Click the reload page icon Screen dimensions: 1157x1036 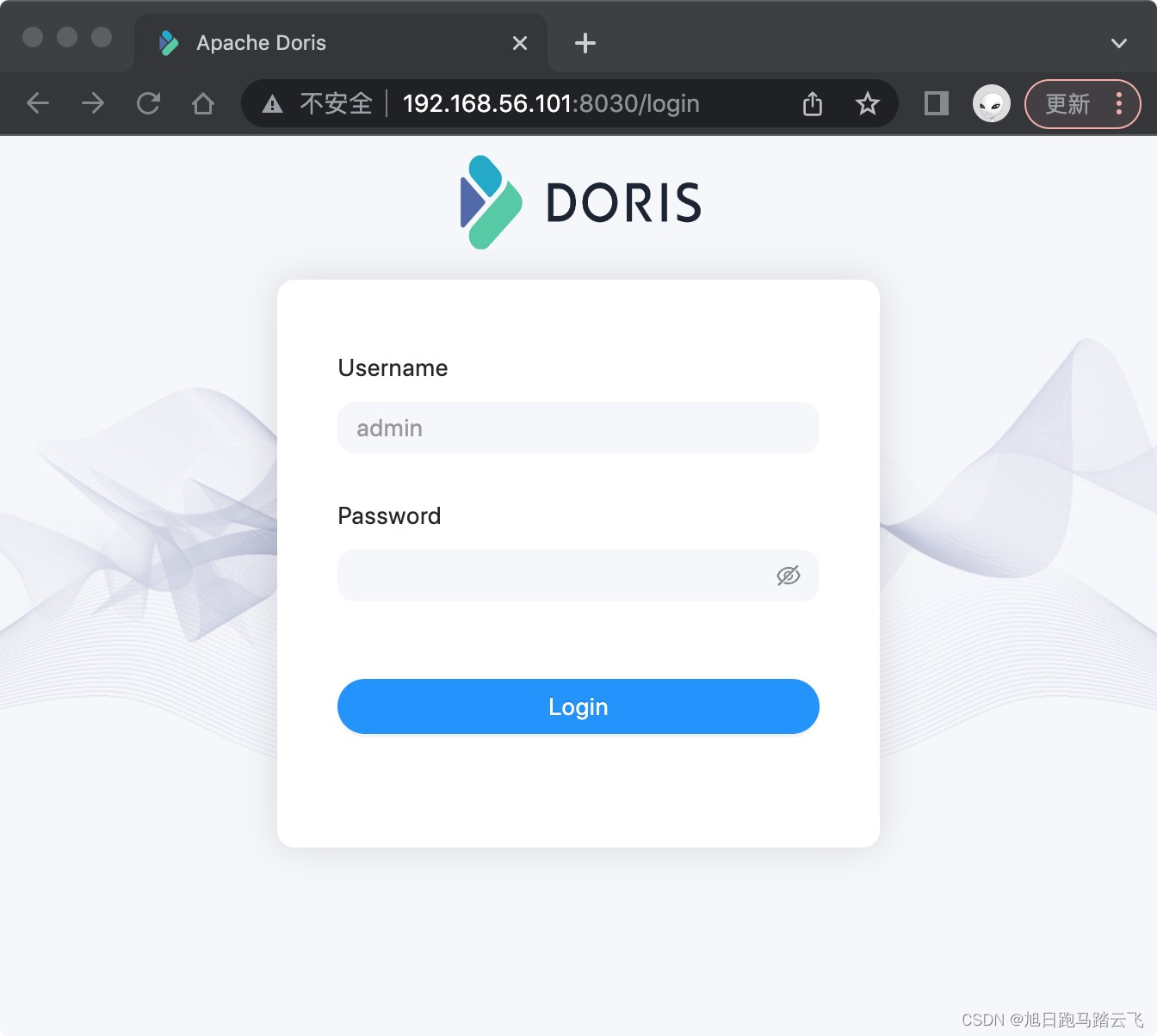point(148,103)
